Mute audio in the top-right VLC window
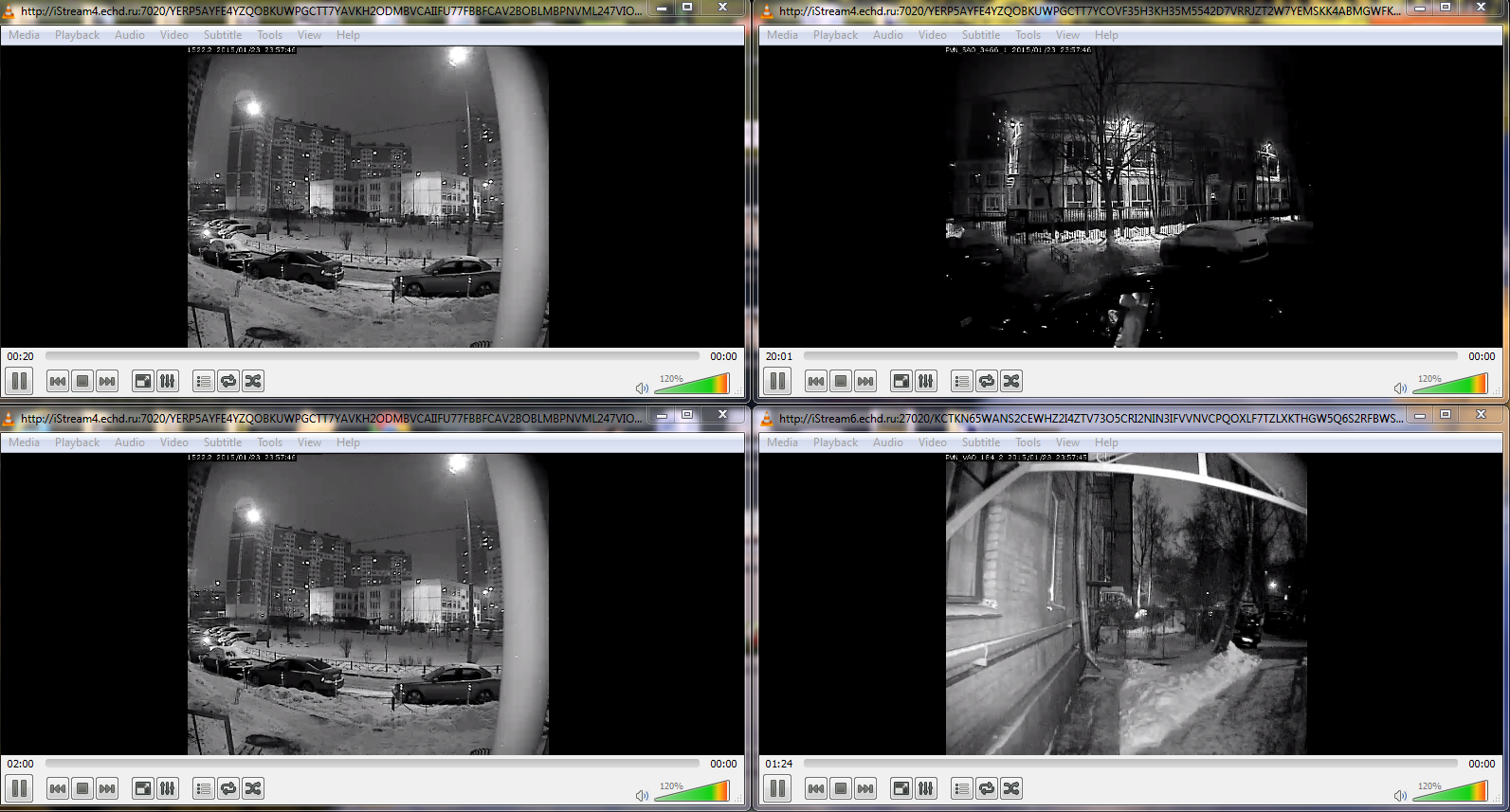Viewport: 1510px width, 812px height. [x=1400, y=388]
